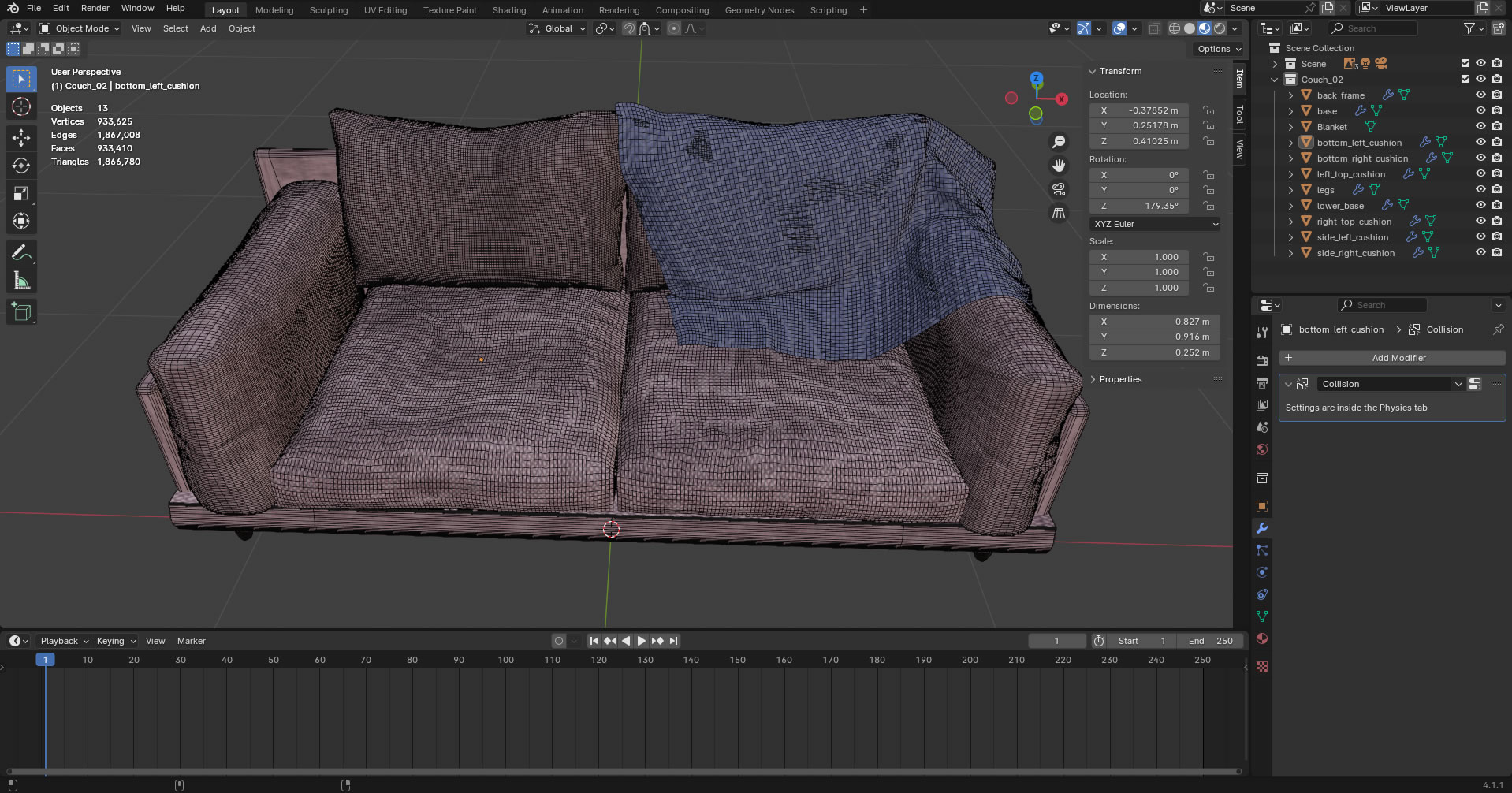Click frame 100 on the timeline
The height and width of the screenshot is (793, 1512).
tap(506, 660)
